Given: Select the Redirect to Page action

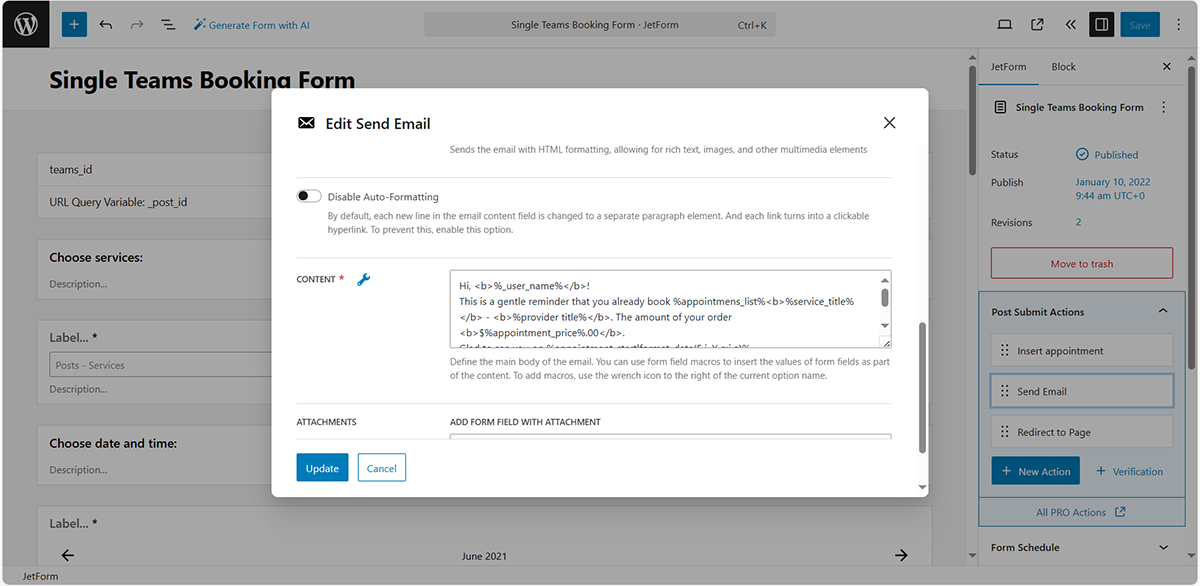Looking at the screenshot, I should 1081,432.
